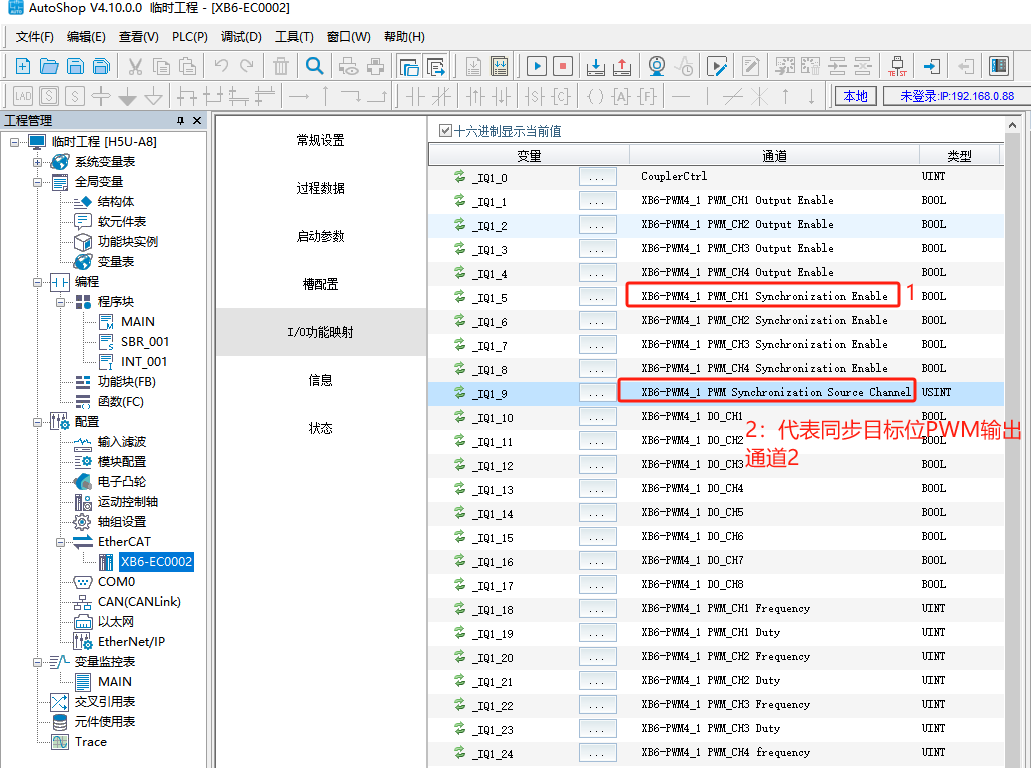
Task: Click the Upload from PLC icon
Action: 621,66
